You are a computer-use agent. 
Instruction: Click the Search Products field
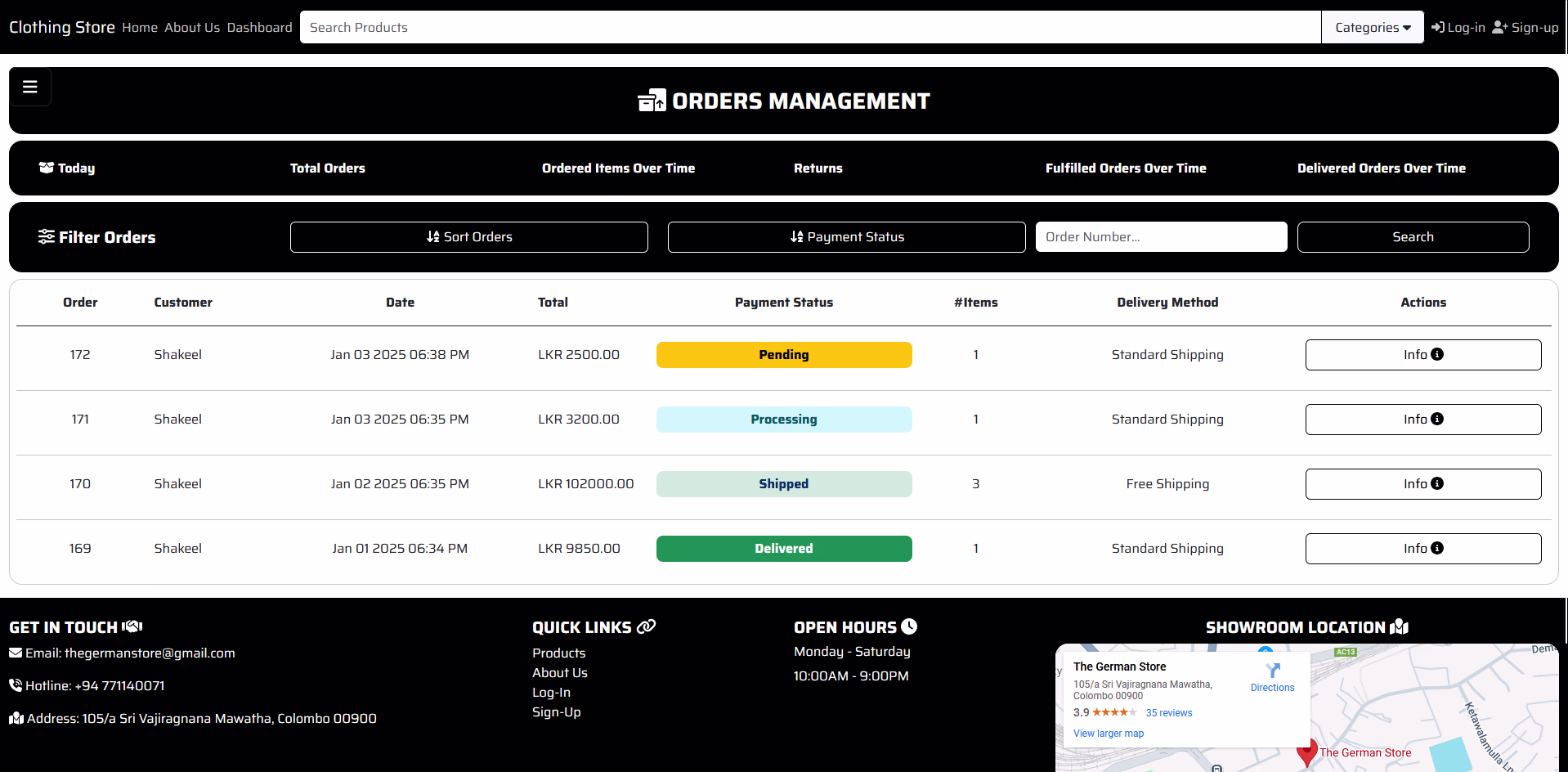pos(809,27)
